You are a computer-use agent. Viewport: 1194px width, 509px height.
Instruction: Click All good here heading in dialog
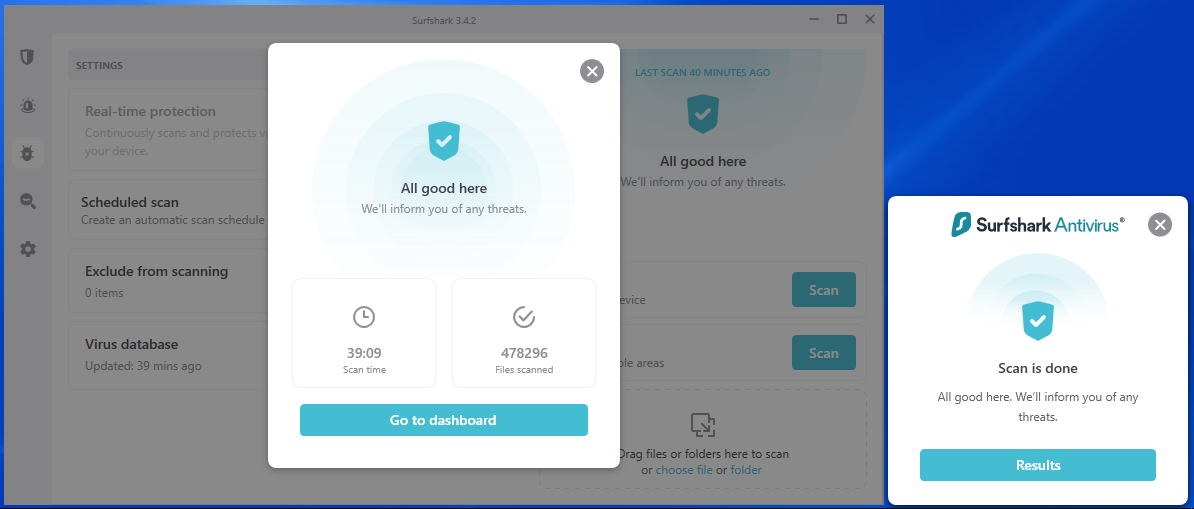[444, 188]
